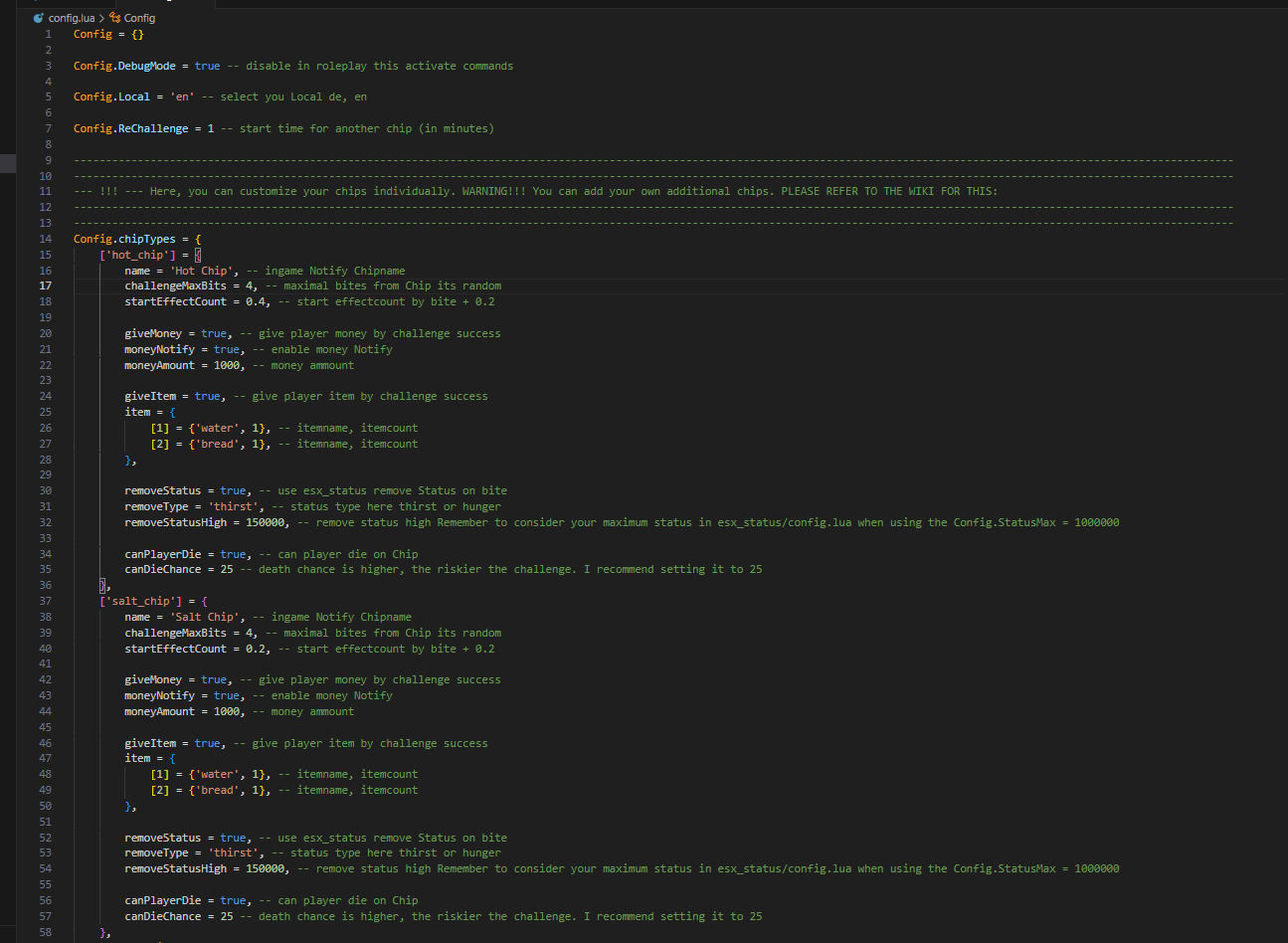Click the 'thirst' string on line 31
This screenshot has width=1288, height=943.
233,506
